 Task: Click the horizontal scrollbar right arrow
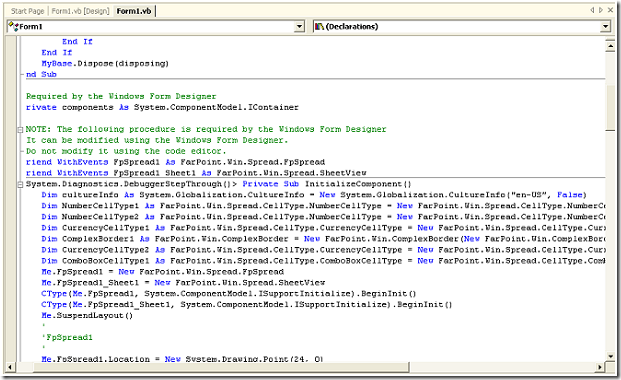600,367
